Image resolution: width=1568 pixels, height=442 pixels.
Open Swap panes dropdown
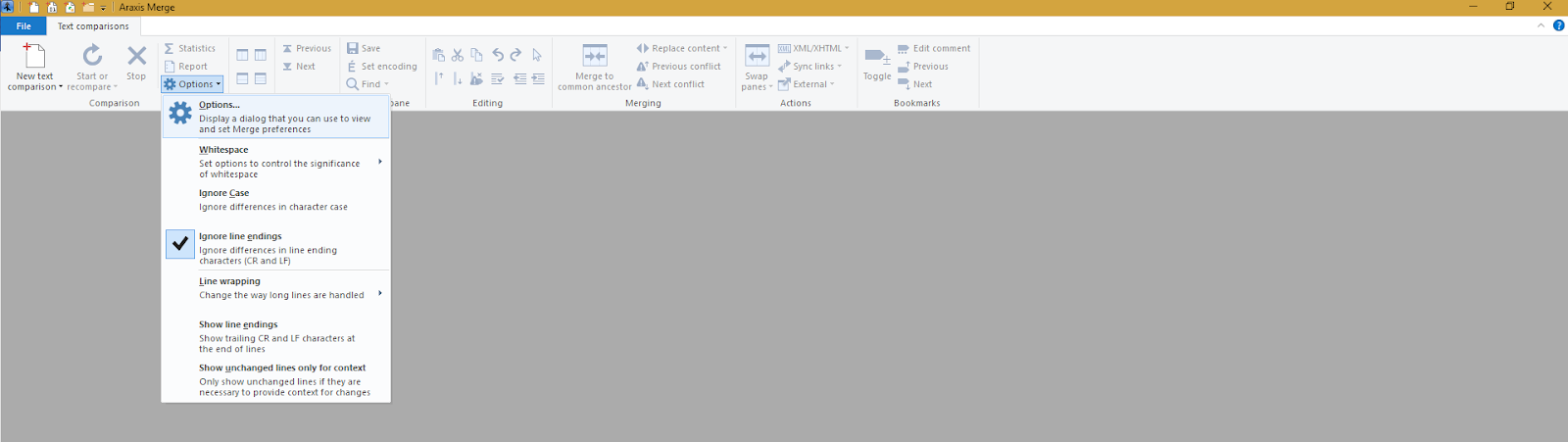pos(757,68)
